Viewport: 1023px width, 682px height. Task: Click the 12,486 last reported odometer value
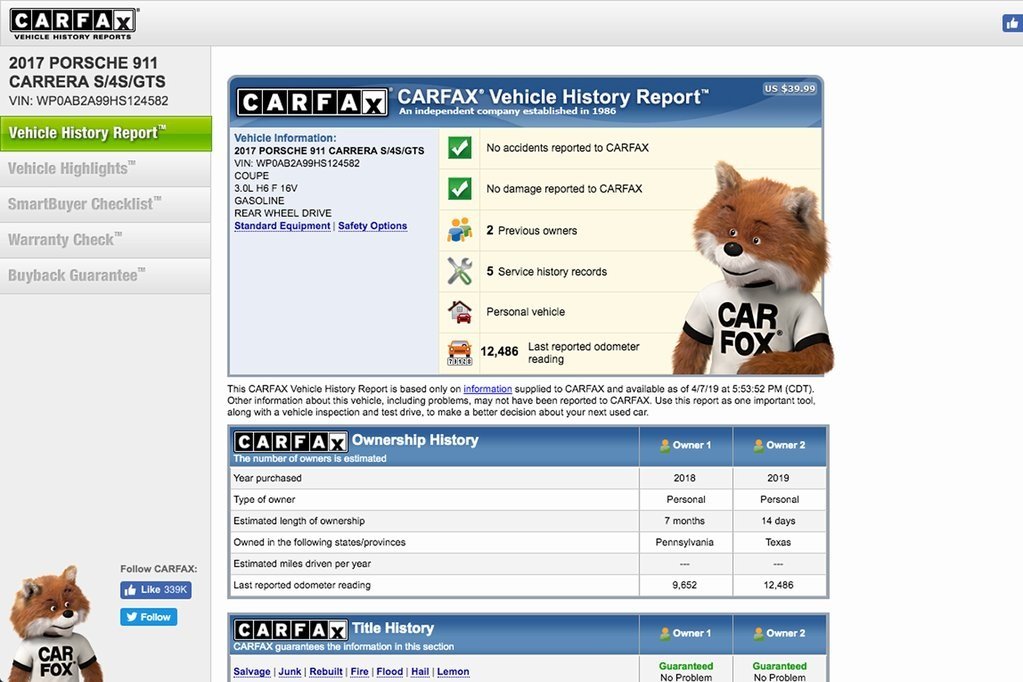pyautogui.click(x=499, y=352)
